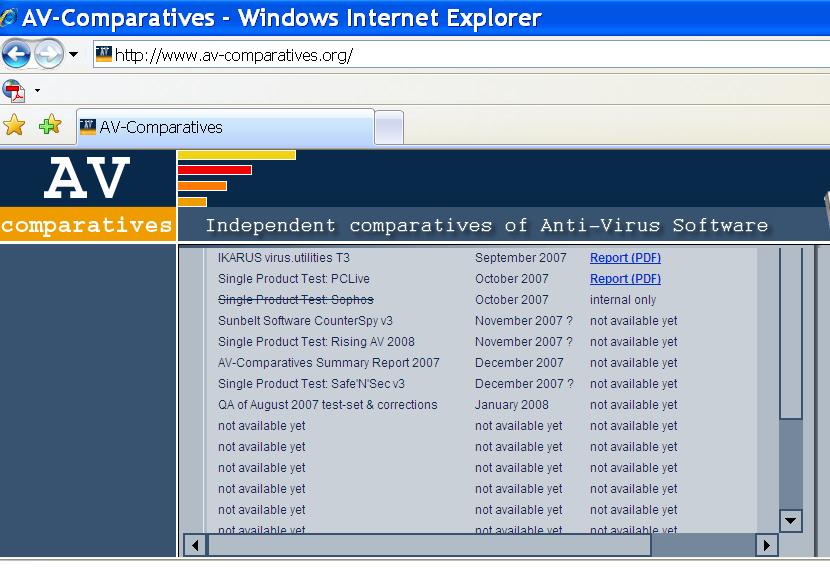This screenshot has width=830, height=568.
Task: Click the tagline 'Independent comparatives of Anti-Virus Software'
Action: click(x=486, y=226)
